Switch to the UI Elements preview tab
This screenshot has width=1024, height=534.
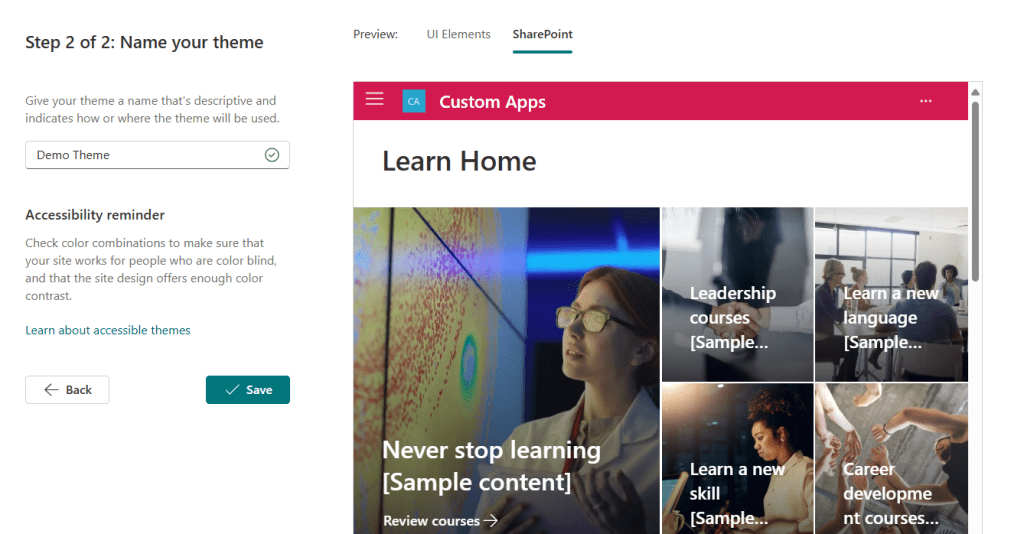[x=458, y=34]
